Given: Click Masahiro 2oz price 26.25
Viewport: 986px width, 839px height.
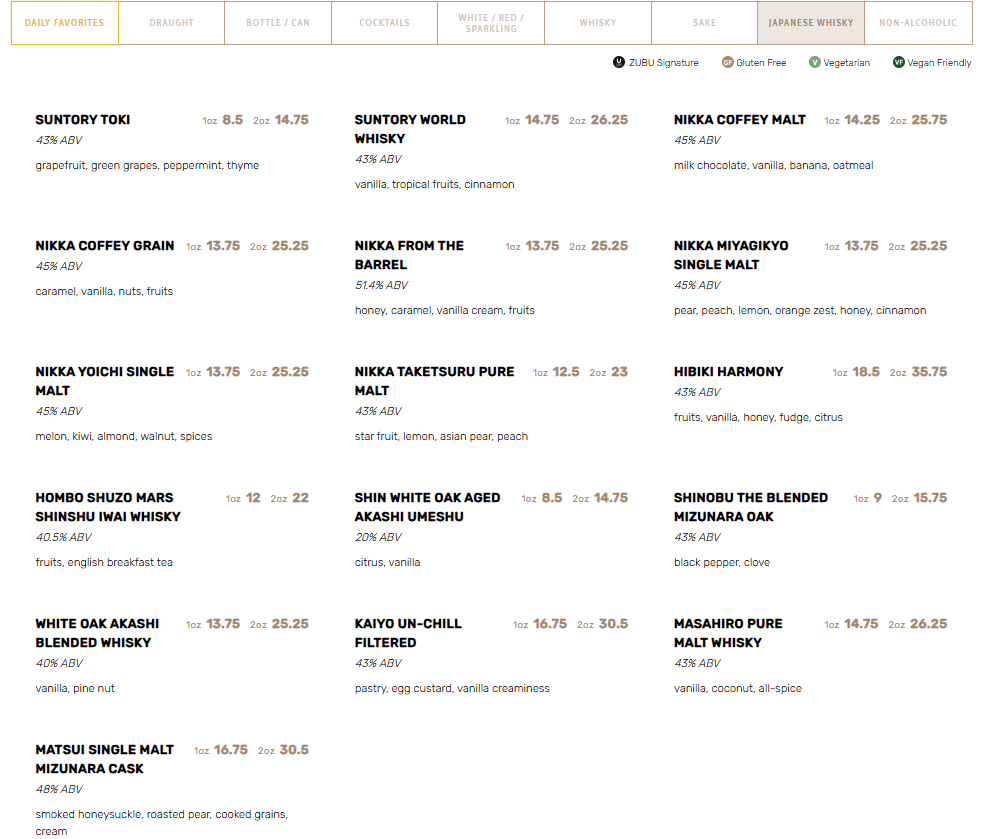Looking at the screenshot, I should [929, 624].
